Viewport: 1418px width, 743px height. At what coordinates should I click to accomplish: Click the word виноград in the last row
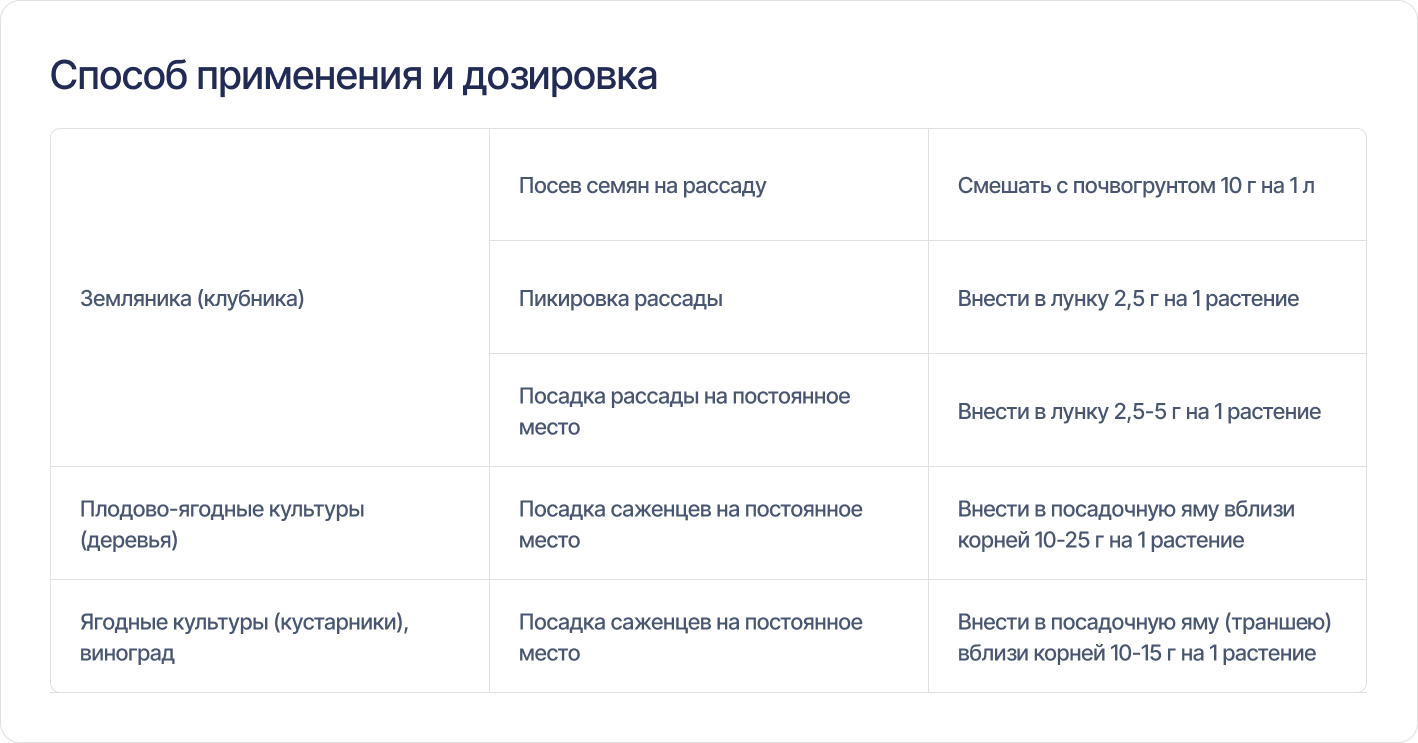point(127,654)
